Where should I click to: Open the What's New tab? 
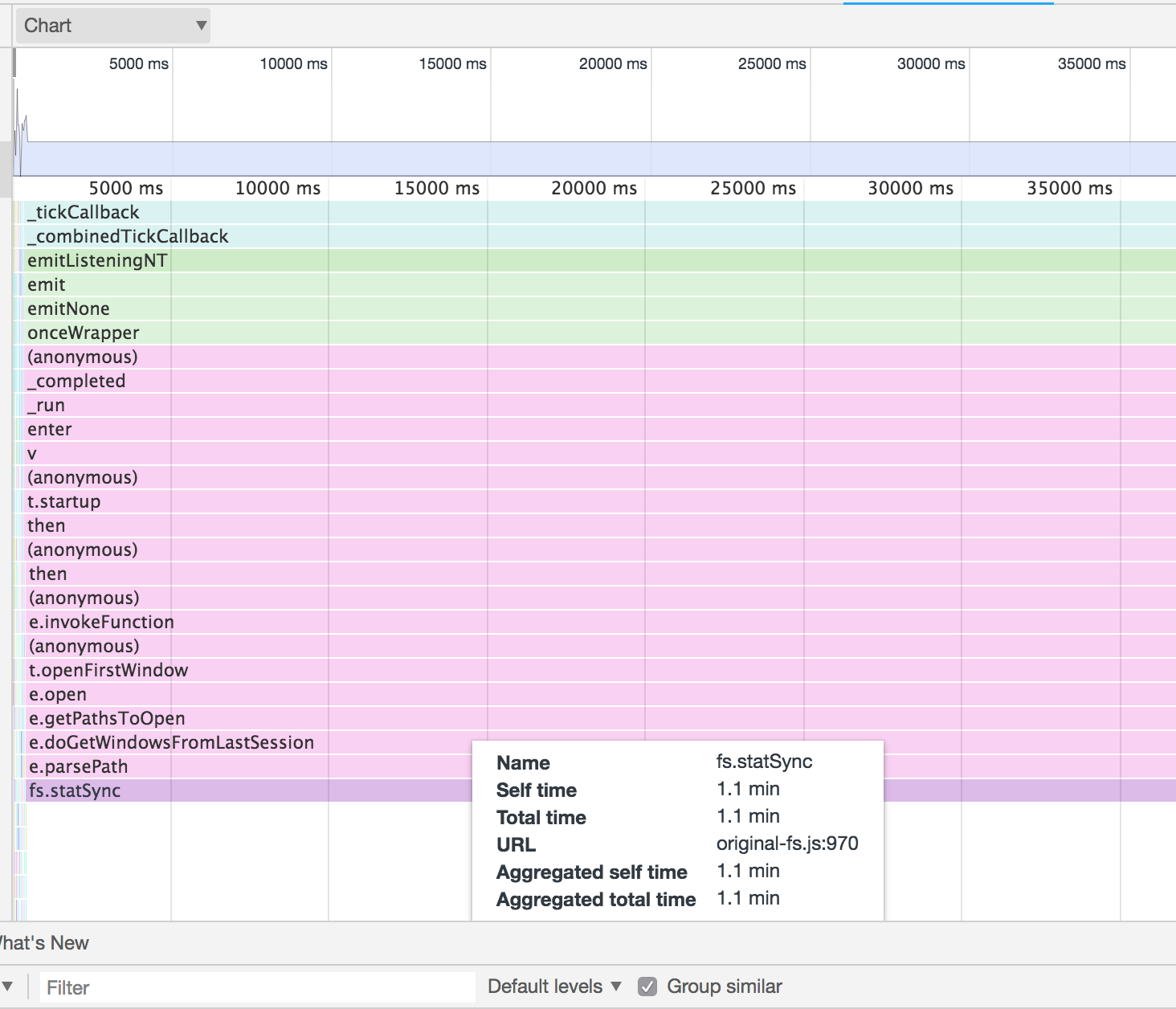[x=43, y=942]
